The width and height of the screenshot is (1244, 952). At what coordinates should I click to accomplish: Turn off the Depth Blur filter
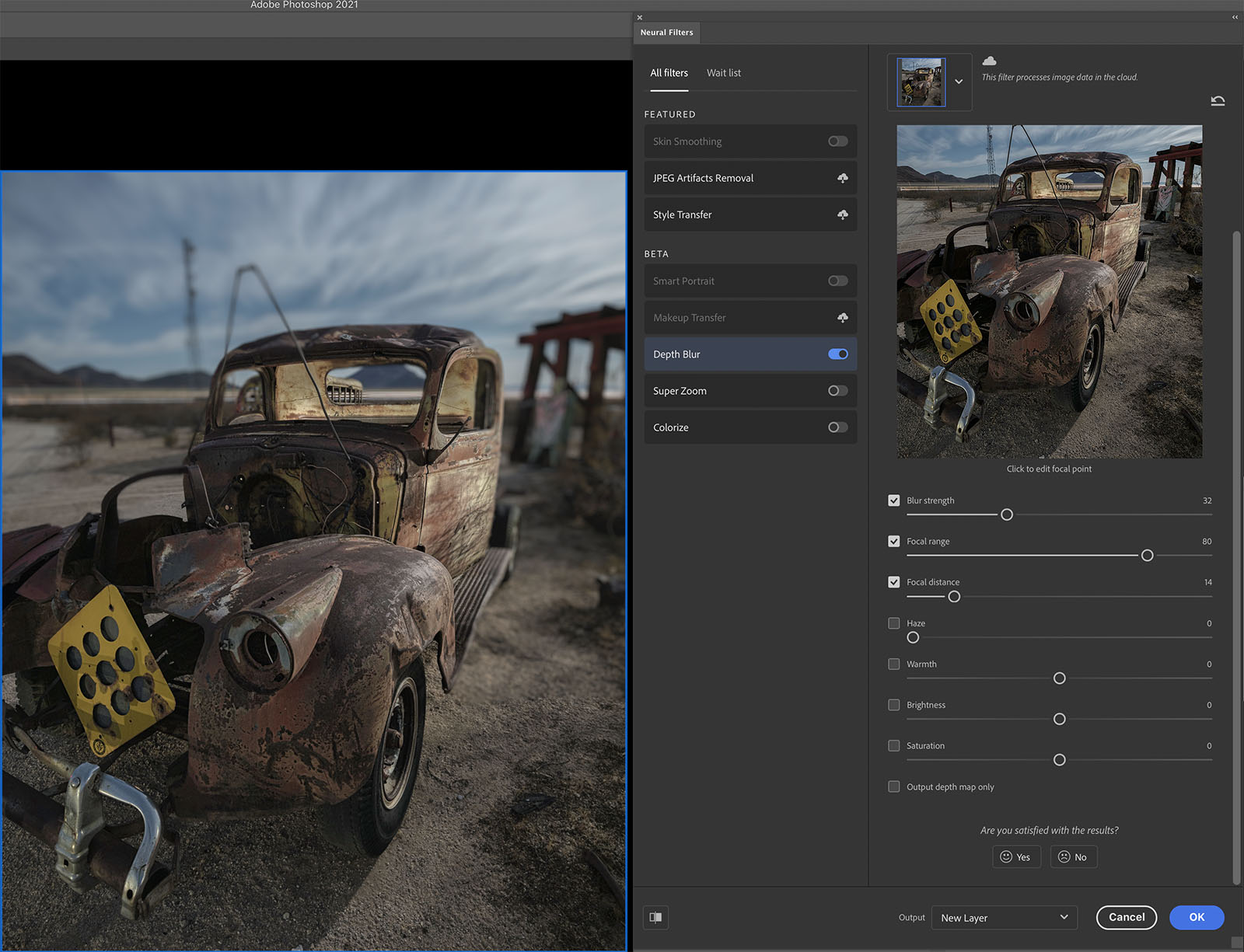point(837,354)
